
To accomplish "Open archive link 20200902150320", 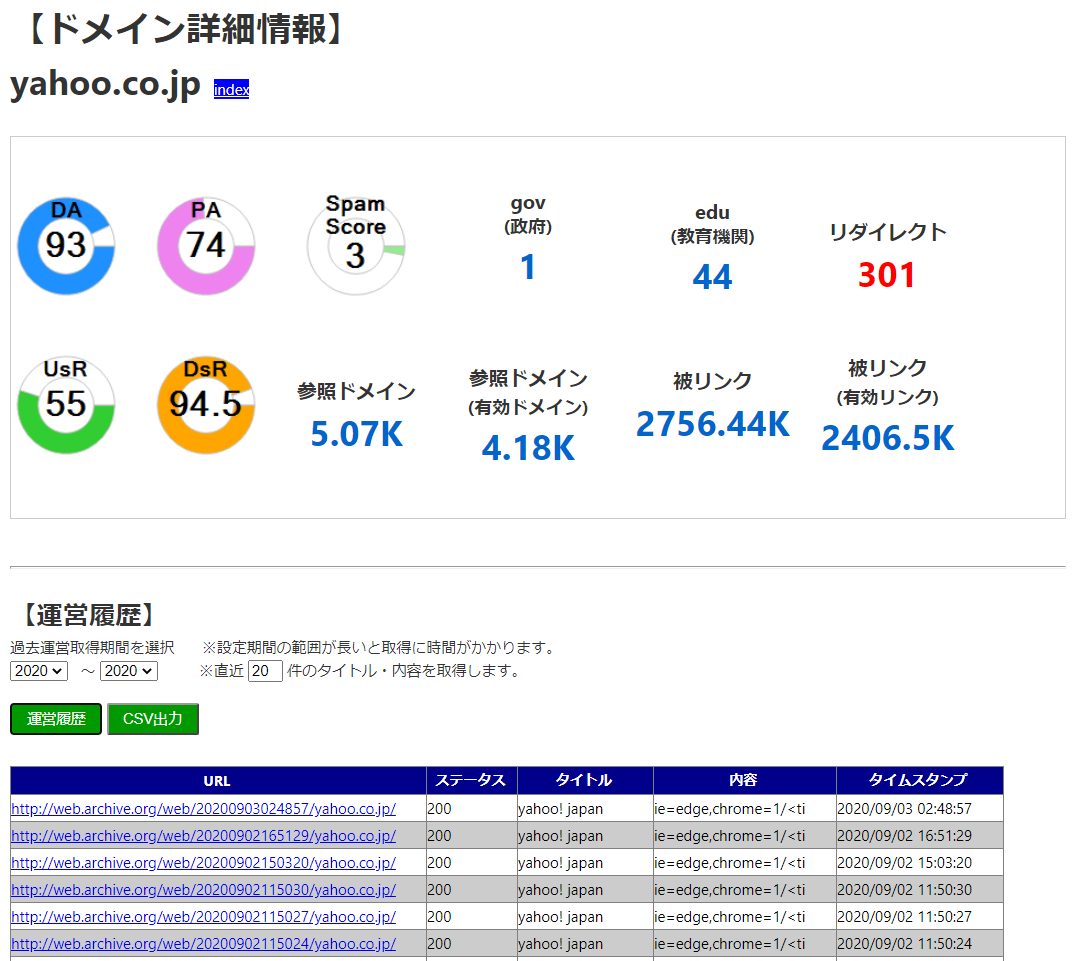I will [x=204, y=863].
